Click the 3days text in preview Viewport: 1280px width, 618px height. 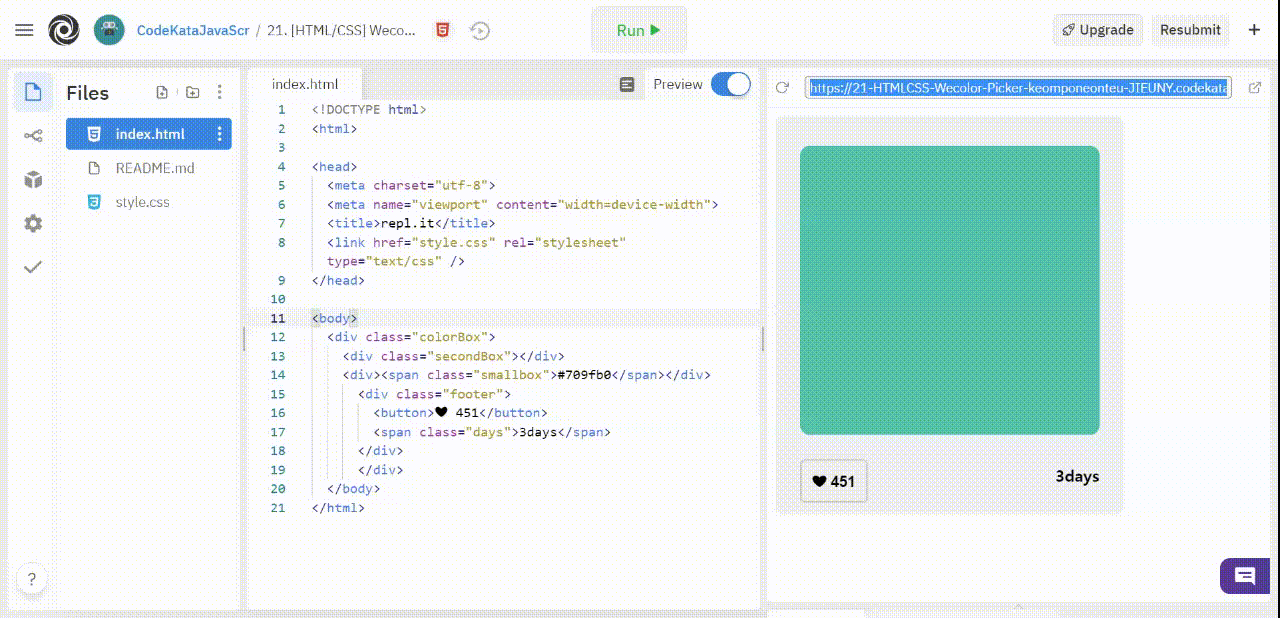[1077, 477]
